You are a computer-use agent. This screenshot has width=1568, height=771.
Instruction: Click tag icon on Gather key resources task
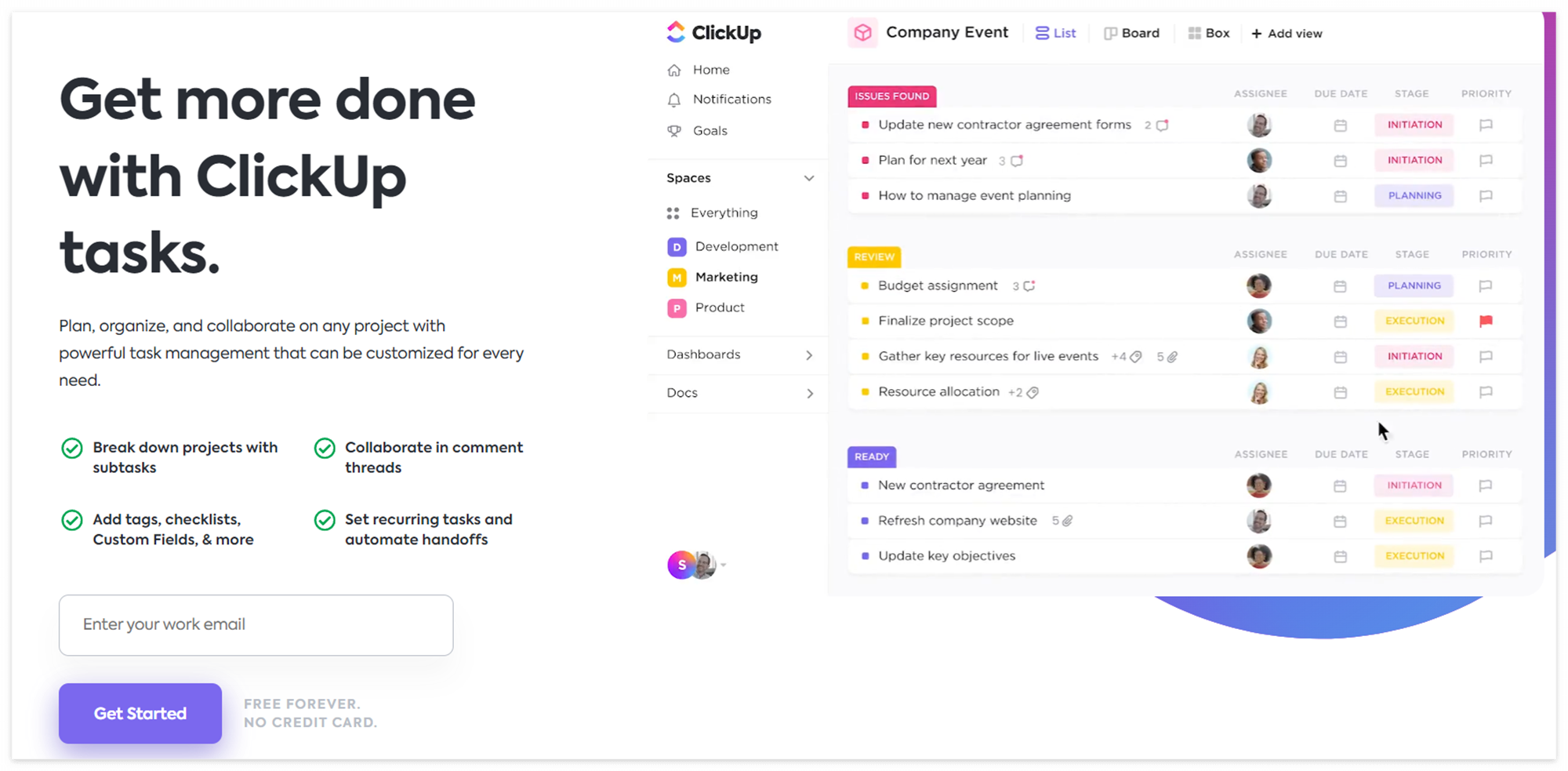(1135, 357)
